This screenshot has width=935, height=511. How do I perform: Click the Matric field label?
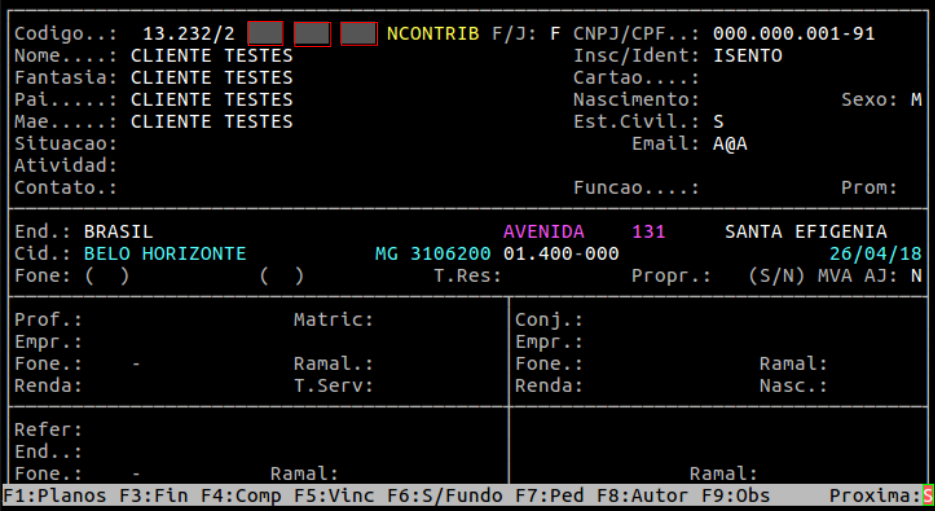pos(334,320)
